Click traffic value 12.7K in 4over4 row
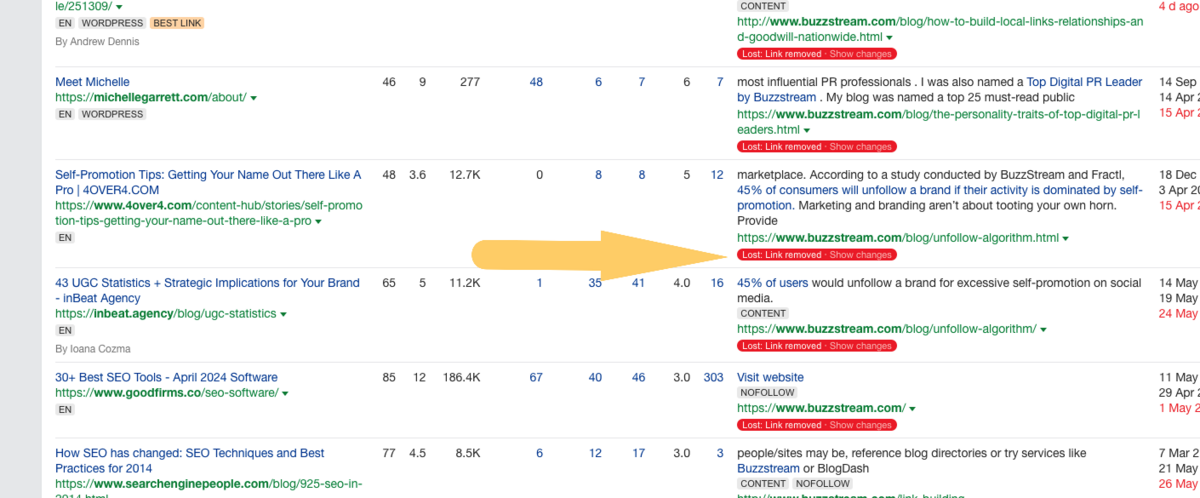The image size is (1200, 498). click(465, 175)
